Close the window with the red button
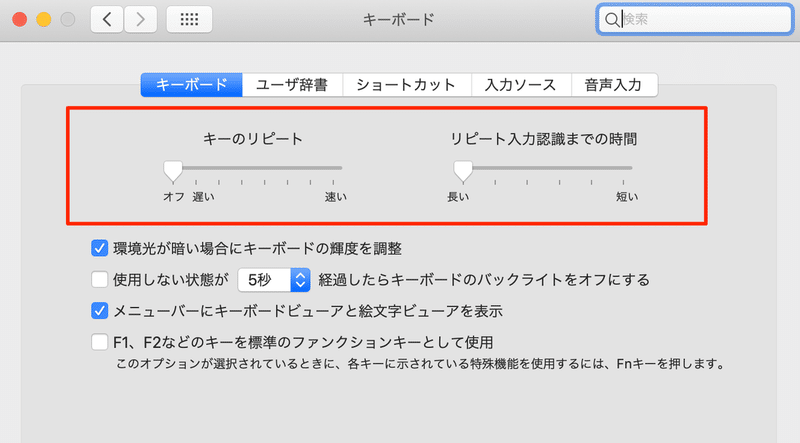Image resolution: width=800 pixels, height=443 pixels. click(19, 19)
